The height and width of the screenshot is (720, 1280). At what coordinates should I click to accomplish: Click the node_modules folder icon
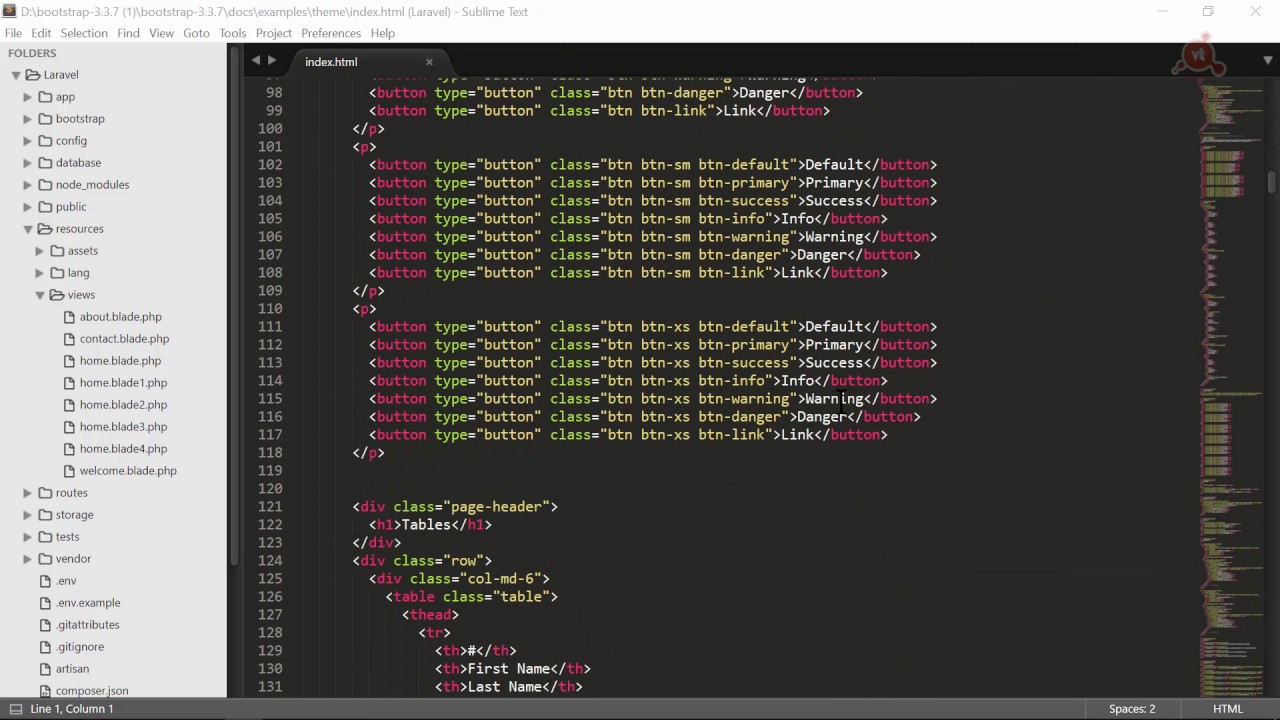pos(45,185)
